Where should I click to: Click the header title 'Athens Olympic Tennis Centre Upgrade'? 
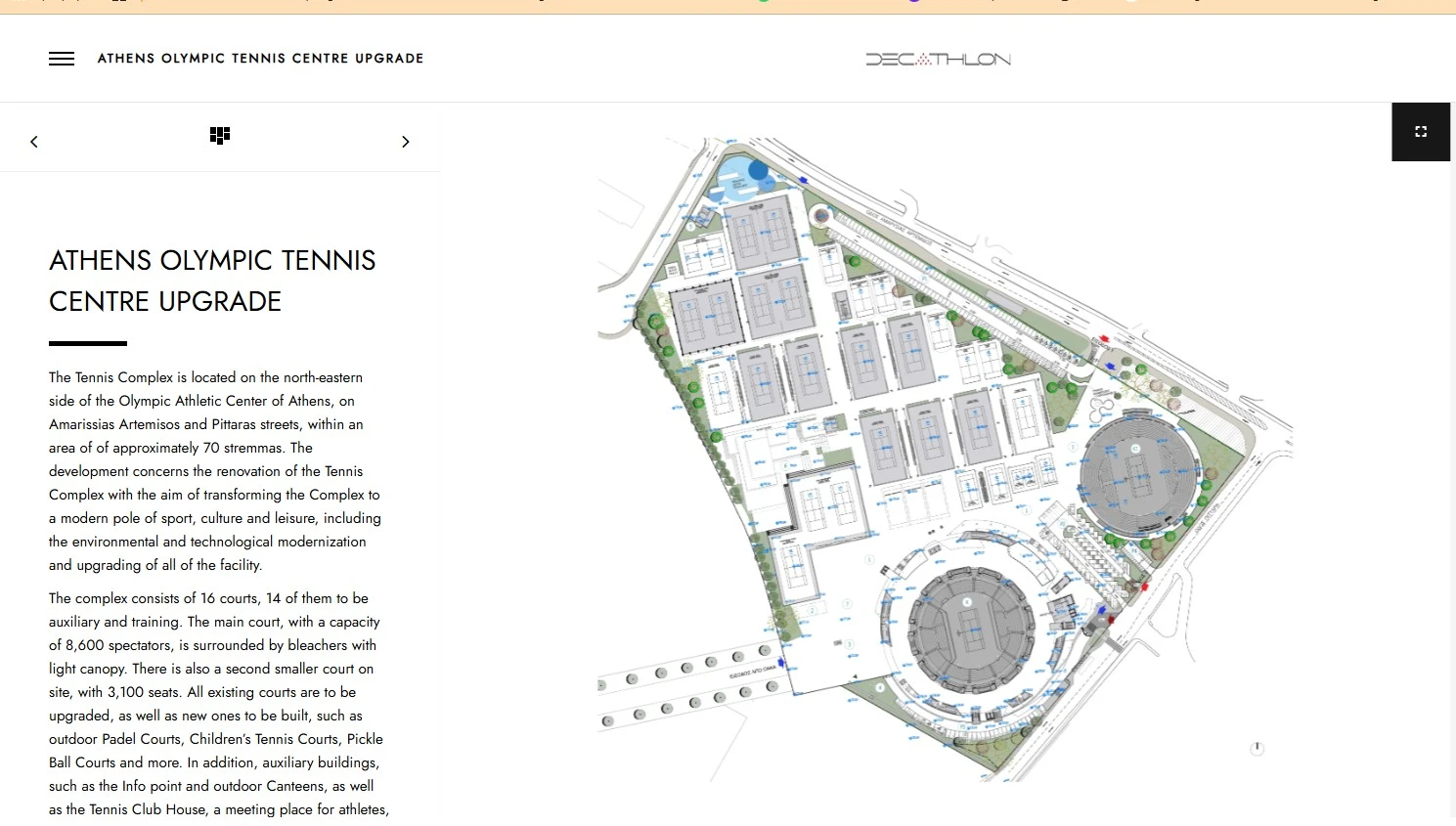[261, 59]
